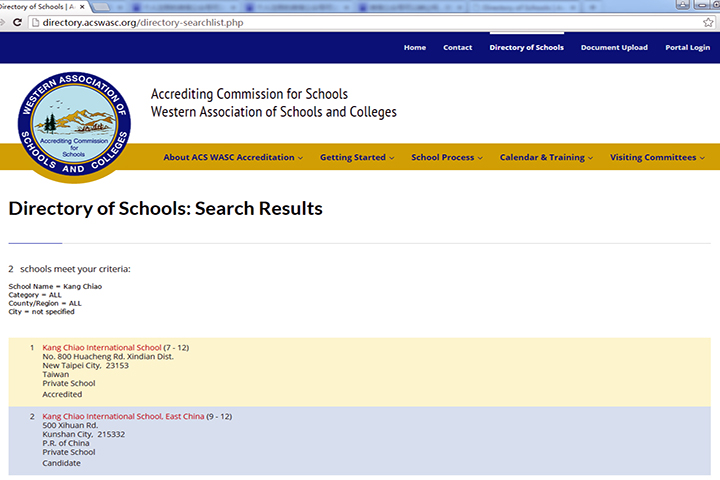The image size is (720, 480).
Task: Click the '2 schools meet your criteria' text
Action: coord(69,269)
